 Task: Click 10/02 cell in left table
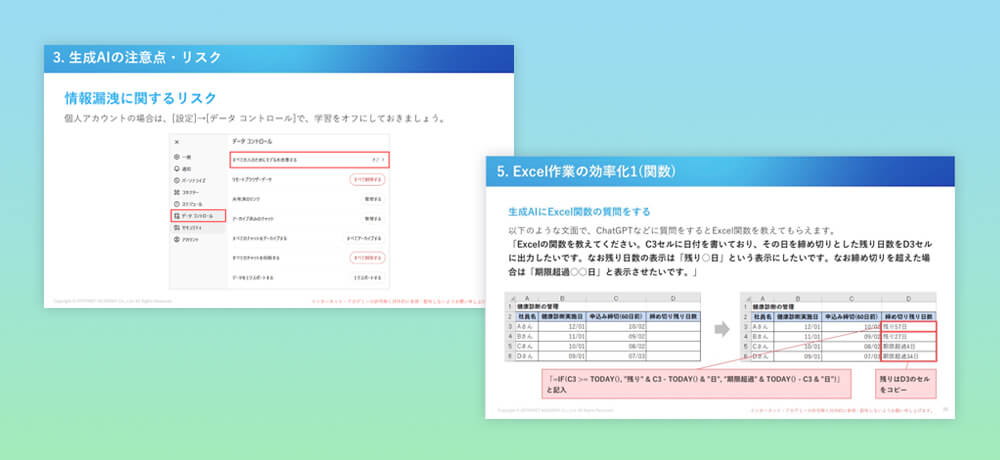coord(615,327)
